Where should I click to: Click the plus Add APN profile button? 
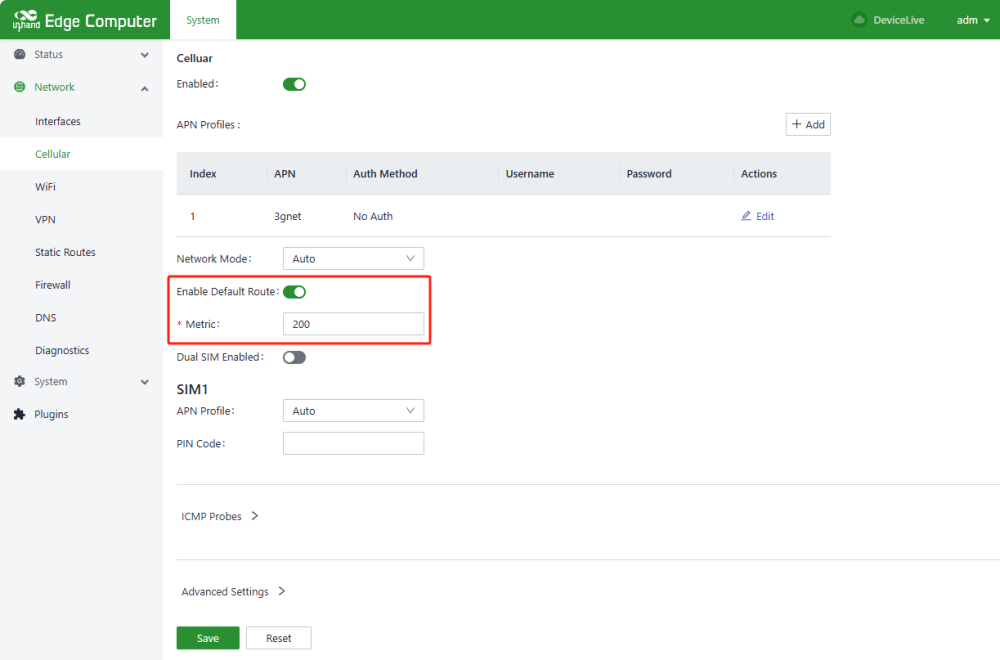pyautogui.click(x=808, y=124)
